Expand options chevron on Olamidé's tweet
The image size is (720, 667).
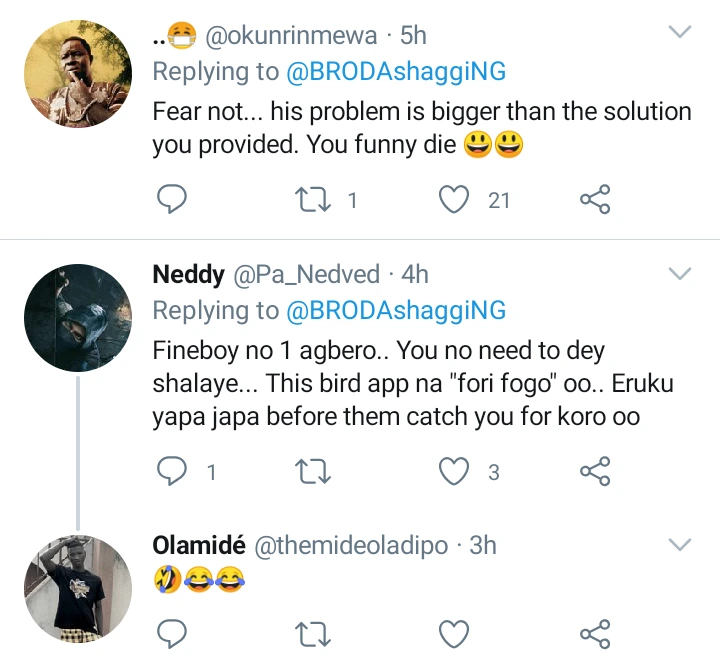click(x=680, y=545)
